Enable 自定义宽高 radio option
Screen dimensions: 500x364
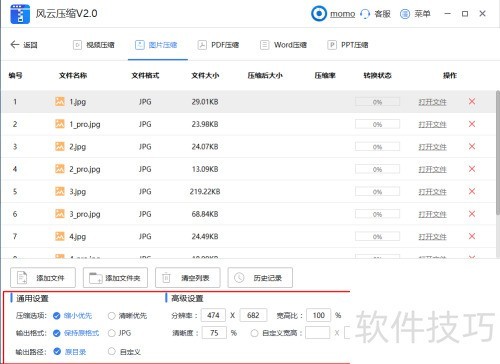coord(254,333)
